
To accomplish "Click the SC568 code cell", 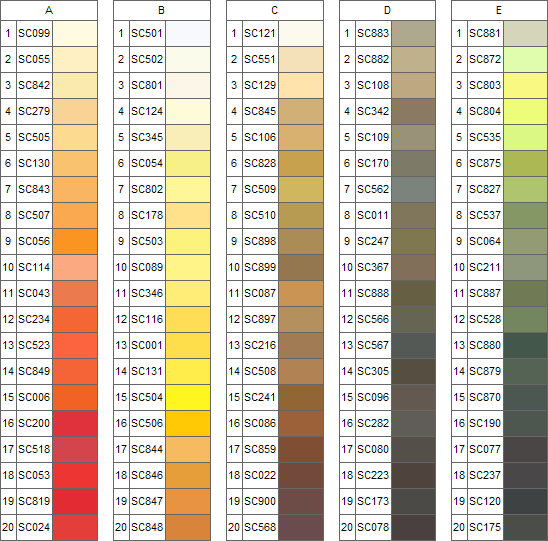I will (x=260, y=527).
